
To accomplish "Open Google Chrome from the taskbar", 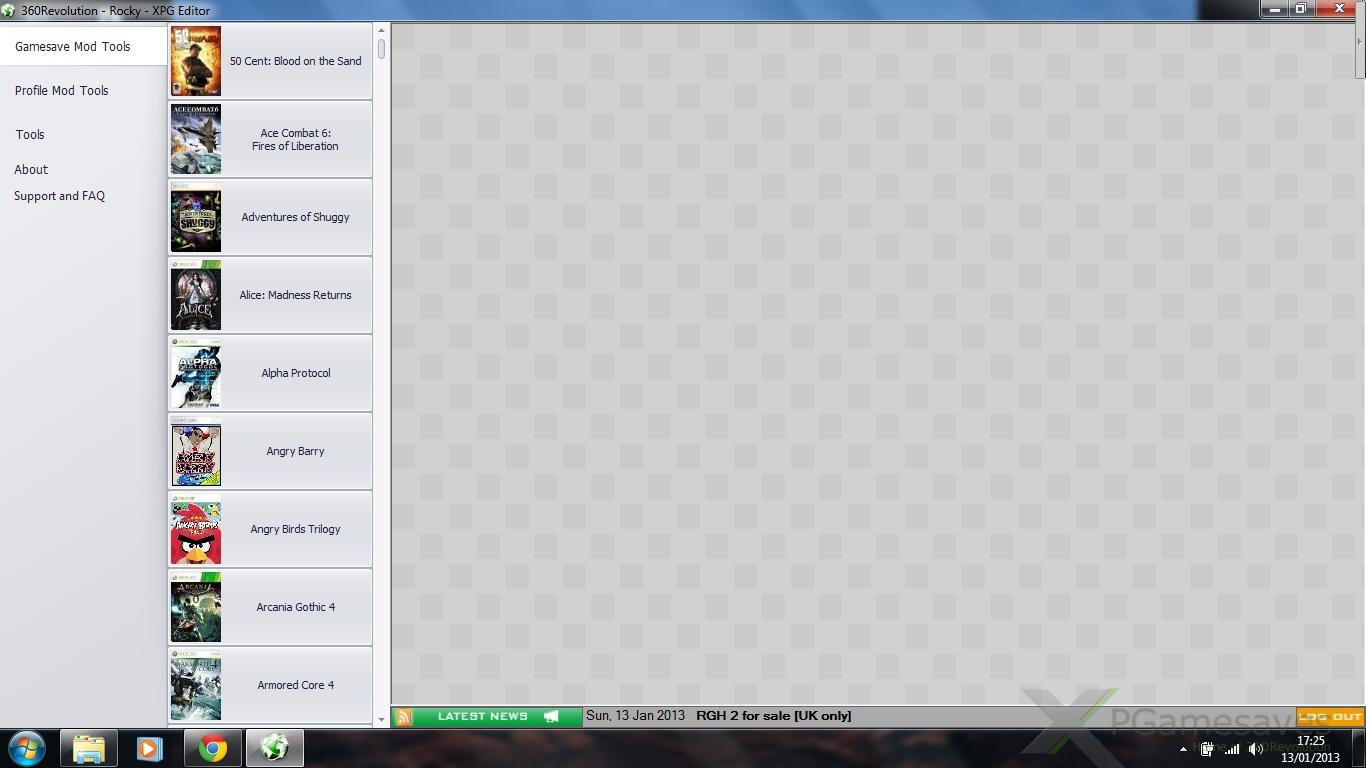I will [212, 748].
